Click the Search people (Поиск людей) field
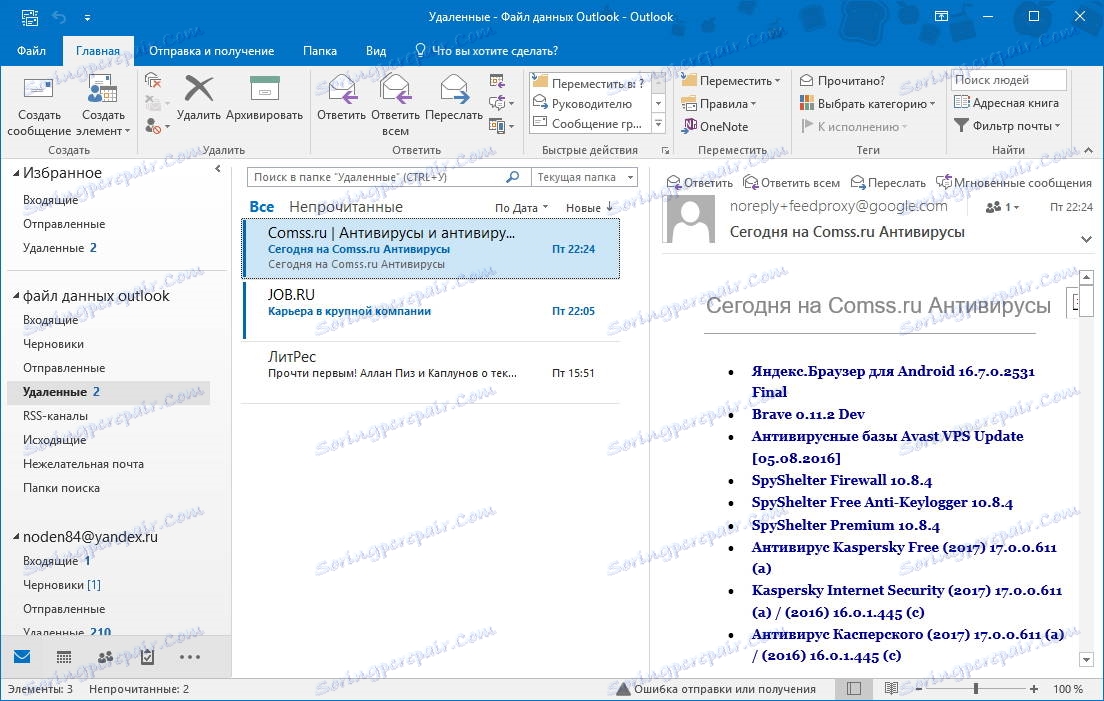 click(x=1007, y=80)
